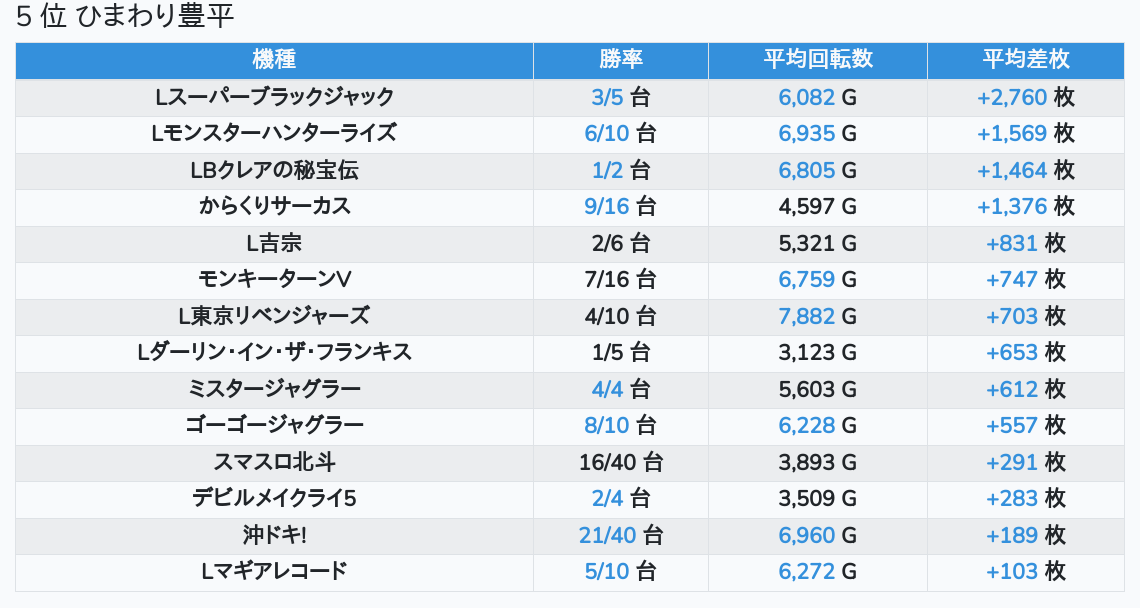Image resolution: width=1140 pixels, height=608 pixels.
Task: Click L東京リベンジャーズ average spins 7,882
Action: 806,316
